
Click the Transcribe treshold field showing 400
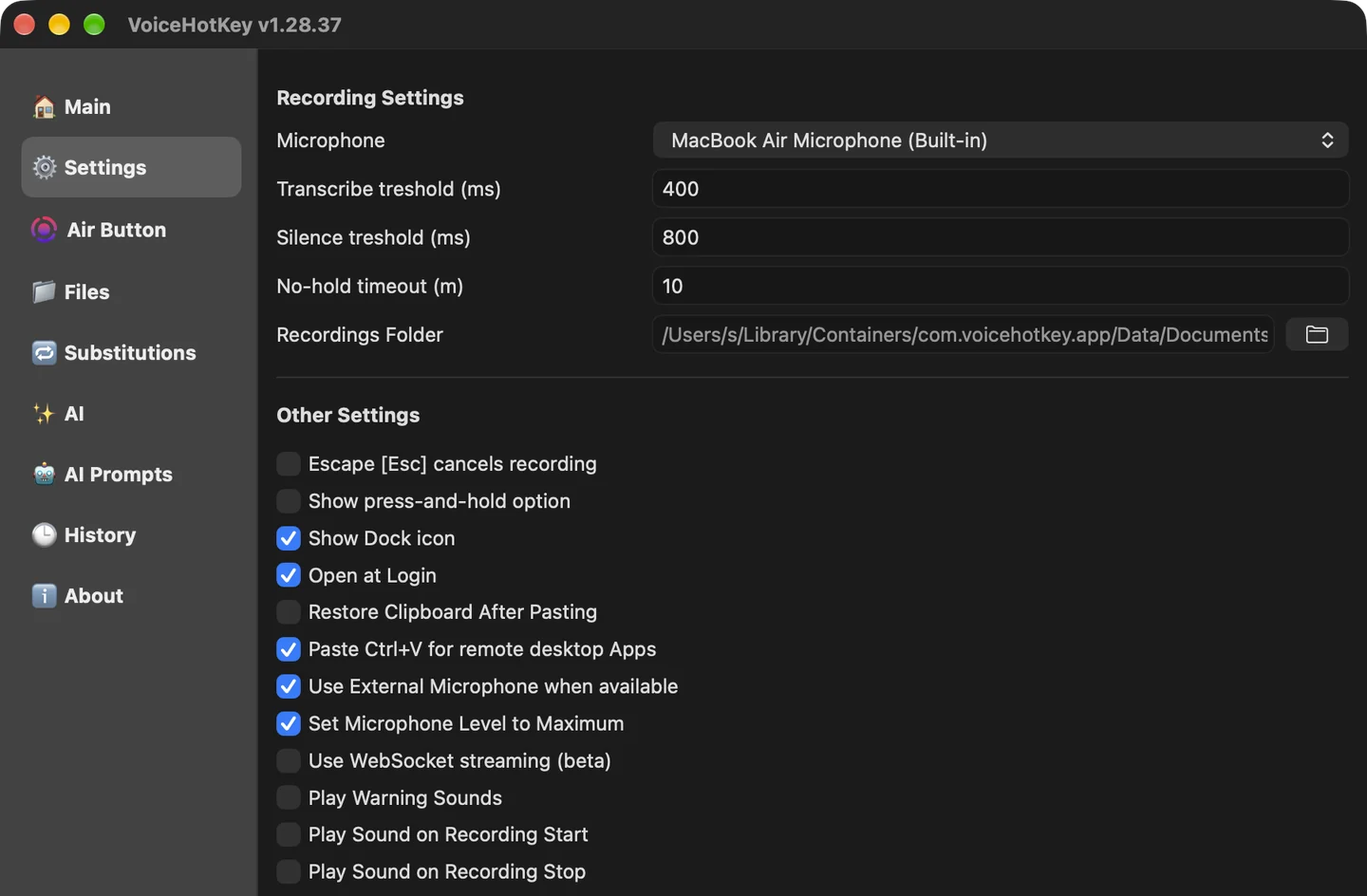click(x=1001, y=189)
